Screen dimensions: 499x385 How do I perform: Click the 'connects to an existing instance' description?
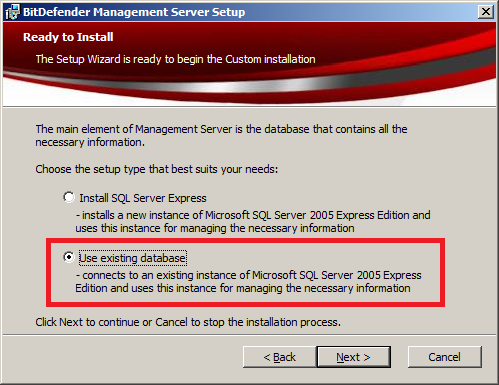(x=248, y=282)
